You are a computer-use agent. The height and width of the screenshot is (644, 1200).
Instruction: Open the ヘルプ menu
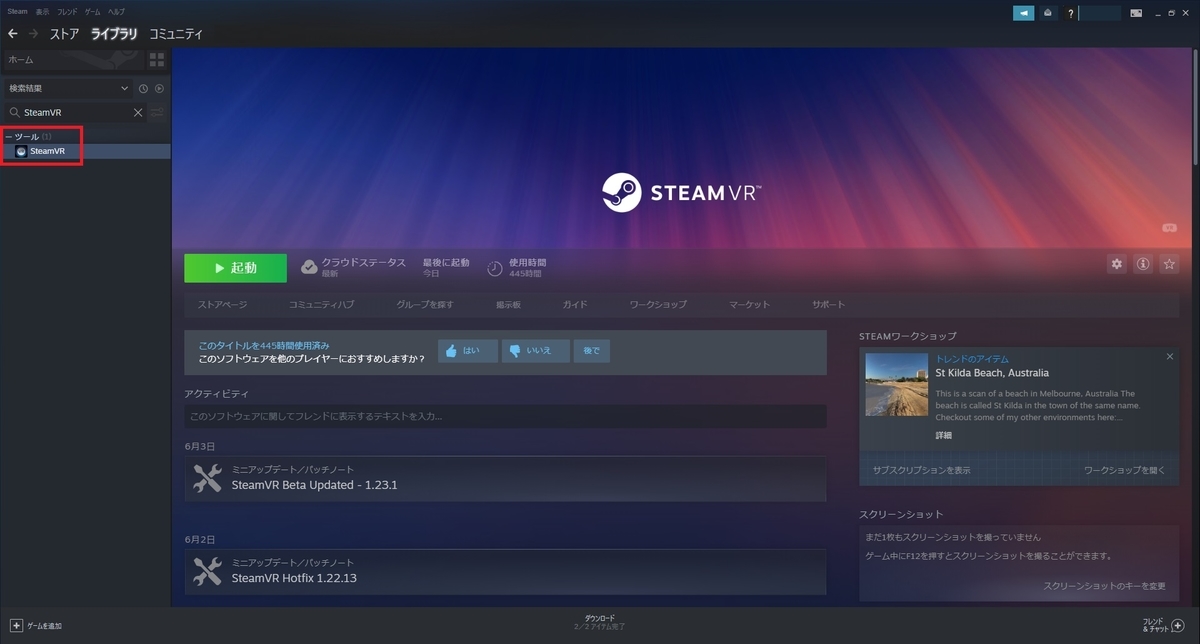point(116,11)
